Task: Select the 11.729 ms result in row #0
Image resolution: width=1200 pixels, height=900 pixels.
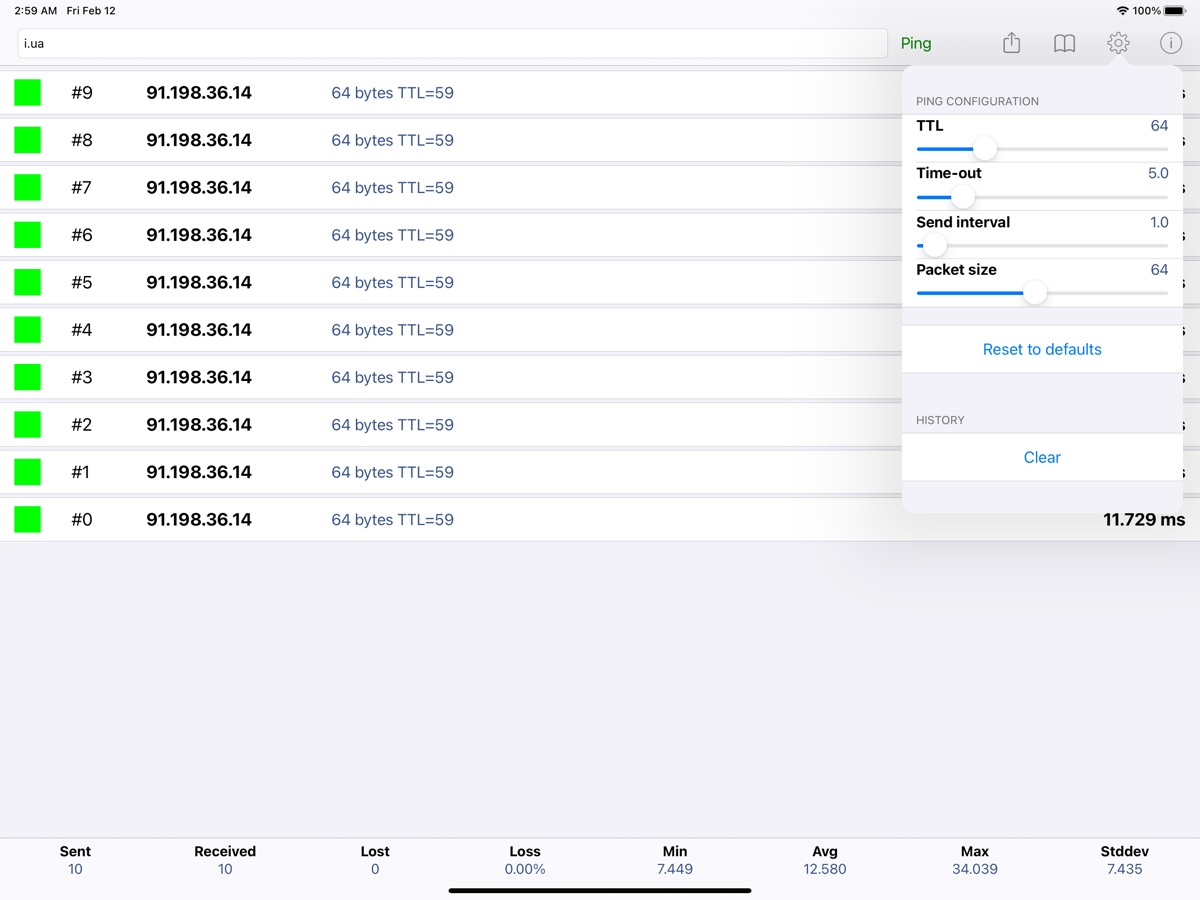Action: (x=1143, y=520)
